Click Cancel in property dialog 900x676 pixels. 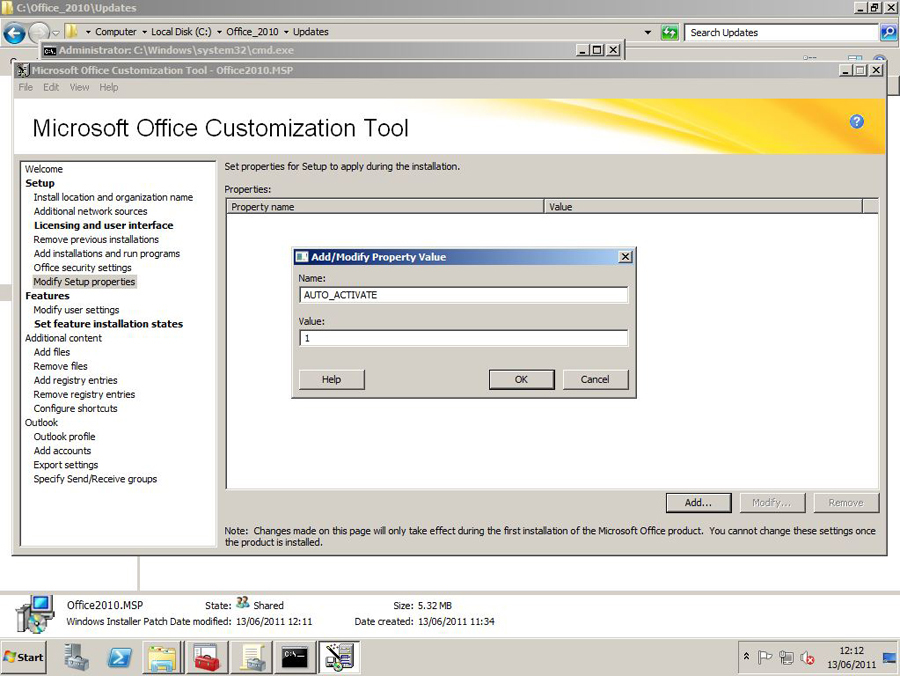click(x=595, y=379)
